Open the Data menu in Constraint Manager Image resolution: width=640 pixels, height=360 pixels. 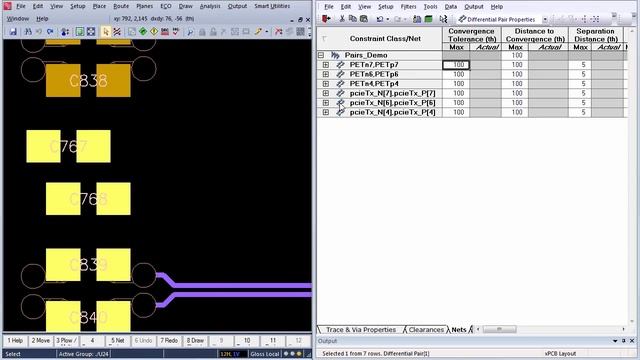(451, 7)
